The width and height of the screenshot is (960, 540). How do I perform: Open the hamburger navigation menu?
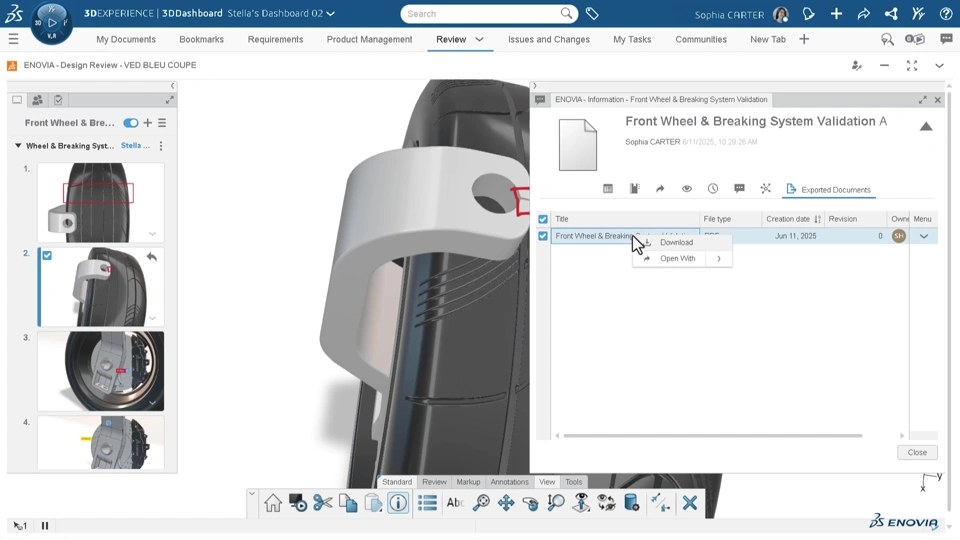click(13, 39)
